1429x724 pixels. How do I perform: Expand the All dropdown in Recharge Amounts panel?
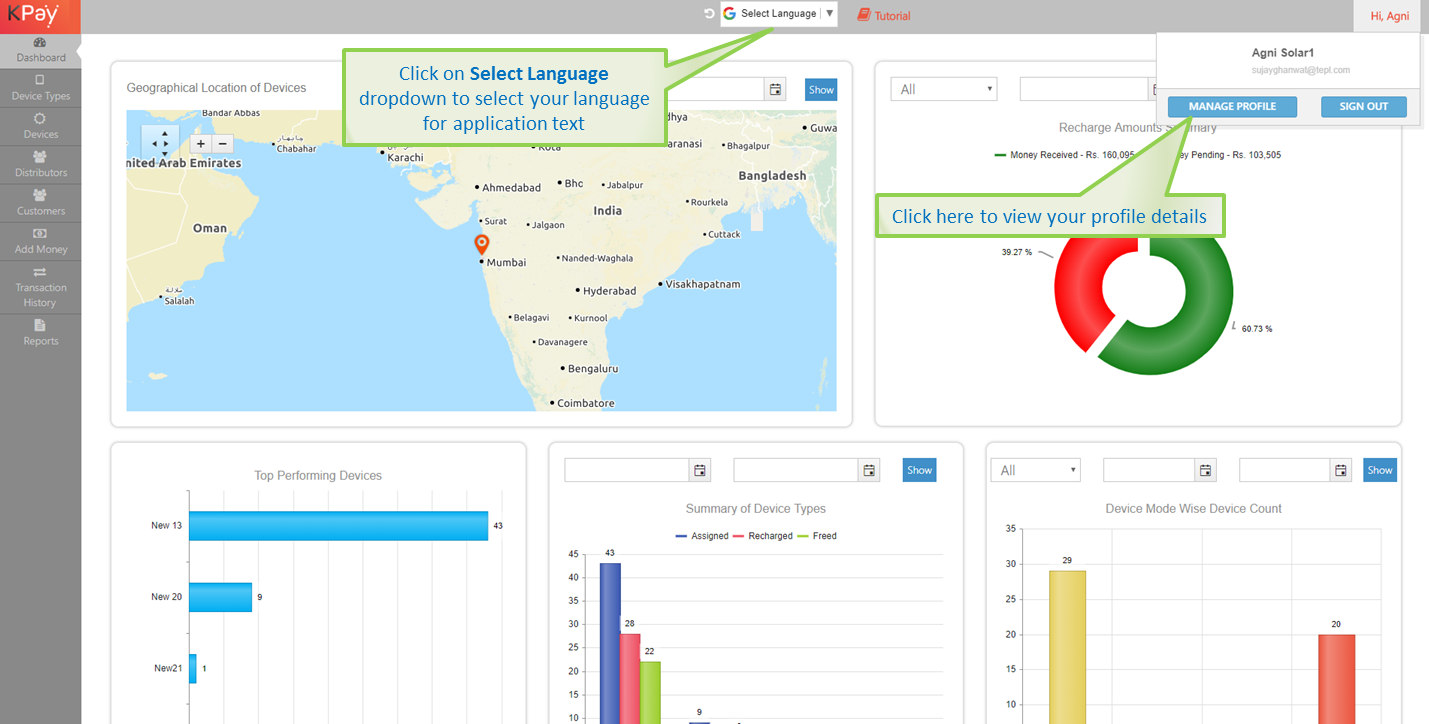pyautogui.click(x=943, y=90)
